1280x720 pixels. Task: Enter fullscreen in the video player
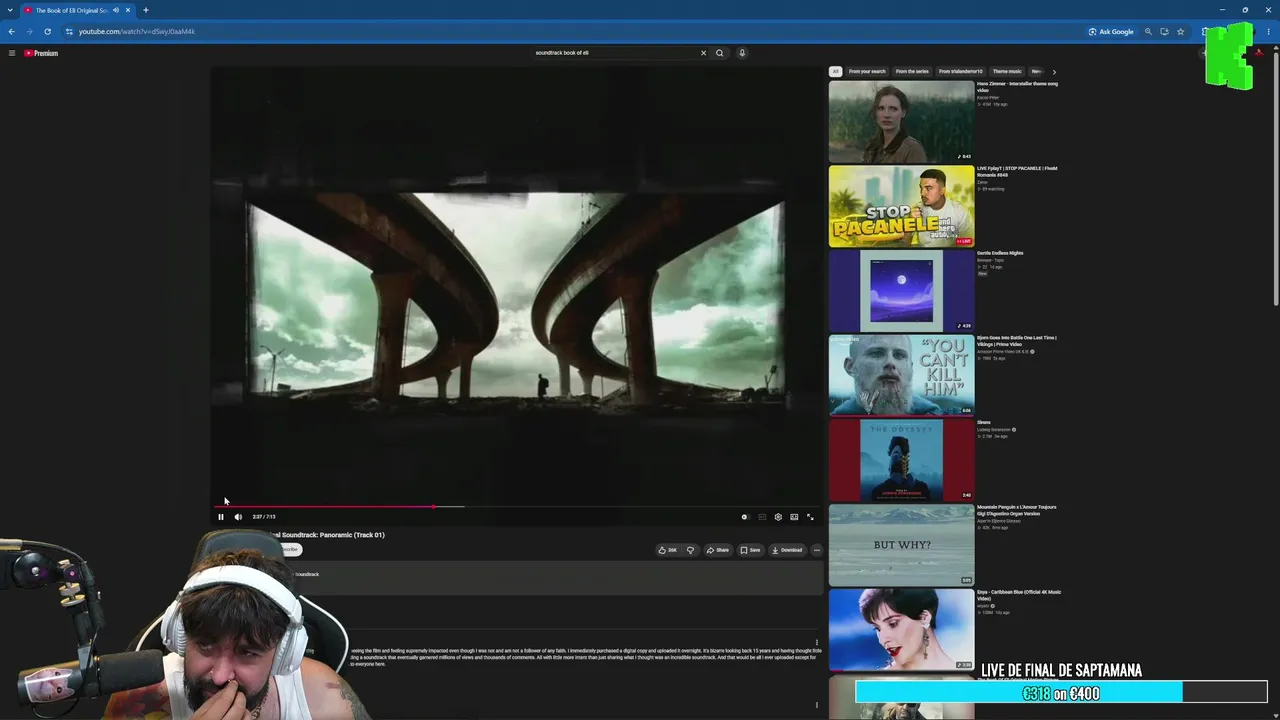click(810, 517)
